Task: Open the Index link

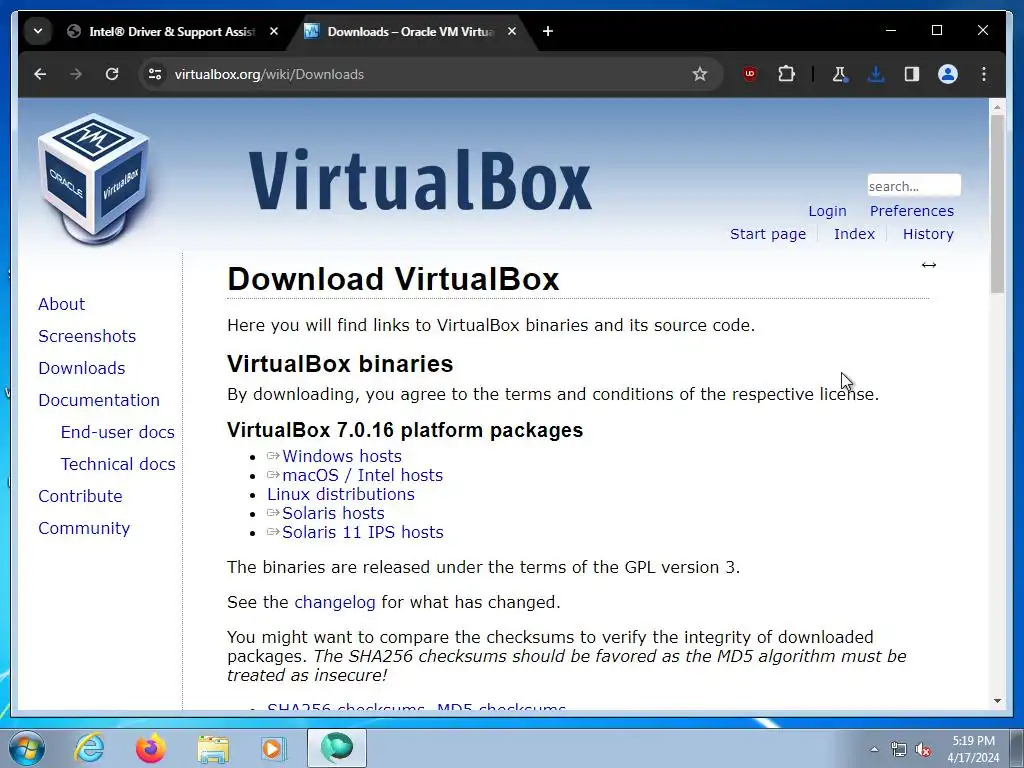Action: coord(854,234)
